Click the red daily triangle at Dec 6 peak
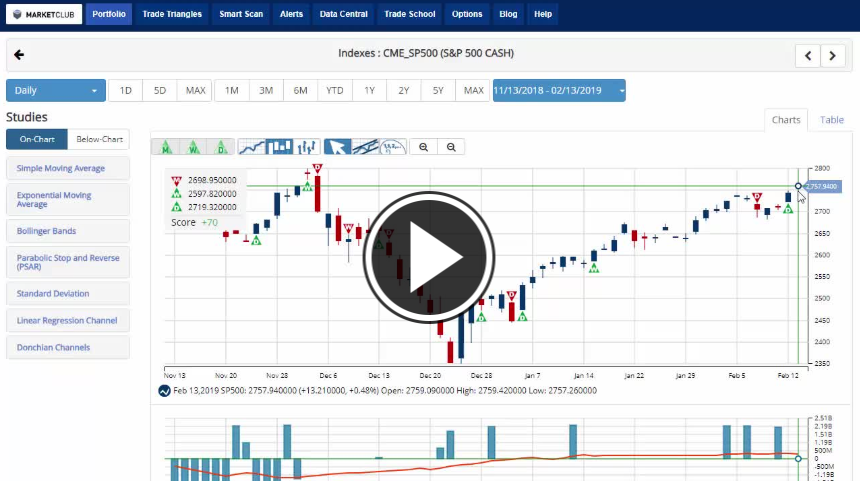Viewport: 860px width, 481px height. [x=318, y=168]
